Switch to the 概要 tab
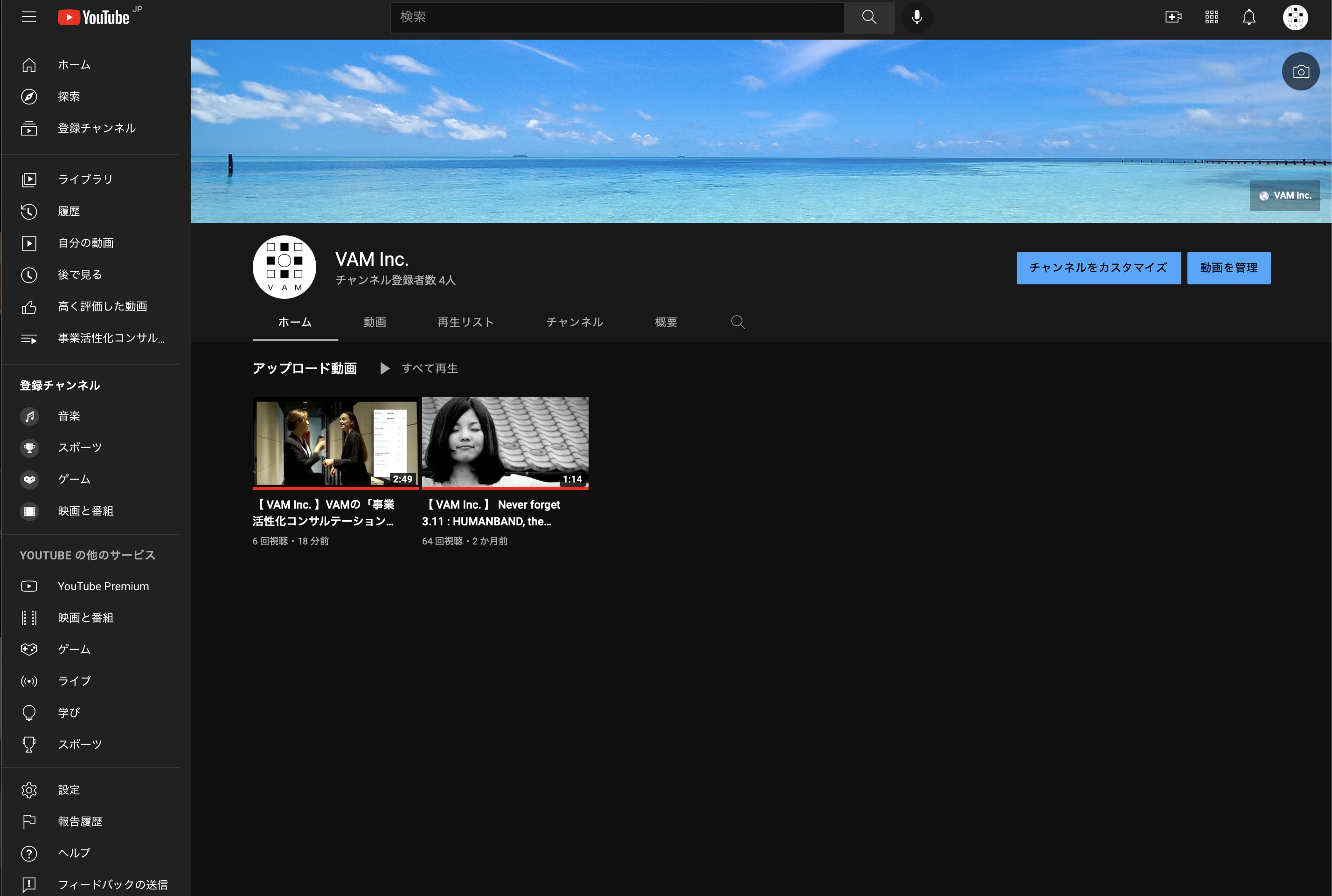 666,322
